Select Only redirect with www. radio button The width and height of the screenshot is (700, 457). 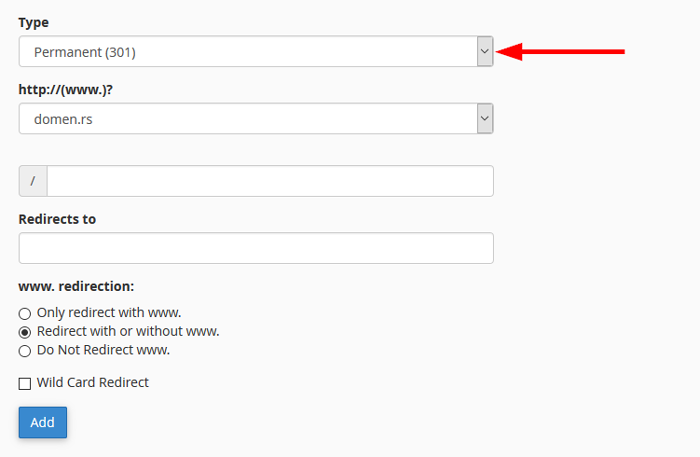click(x=25, y=313)
